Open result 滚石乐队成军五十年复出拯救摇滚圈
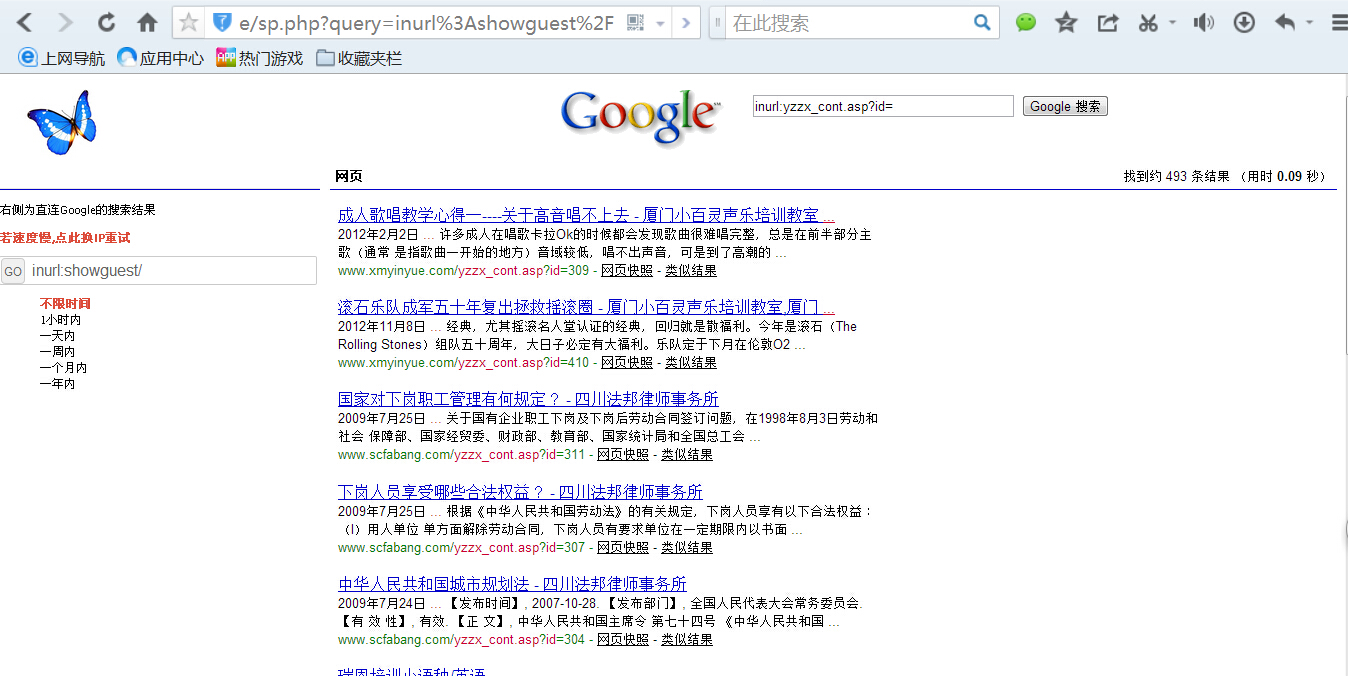 coord(586,307)
